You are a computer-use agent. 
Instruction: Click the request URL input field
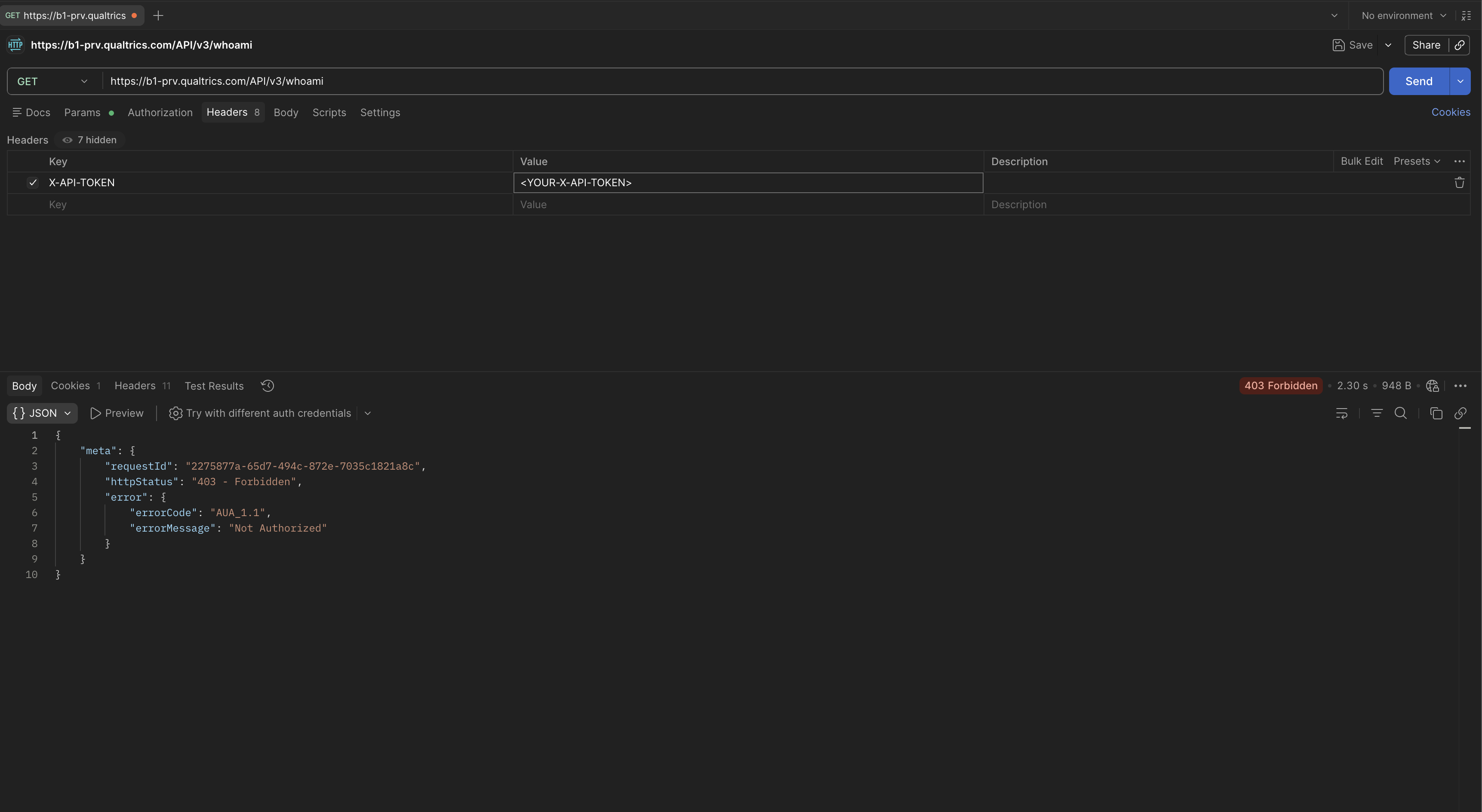tap(742, 81)
